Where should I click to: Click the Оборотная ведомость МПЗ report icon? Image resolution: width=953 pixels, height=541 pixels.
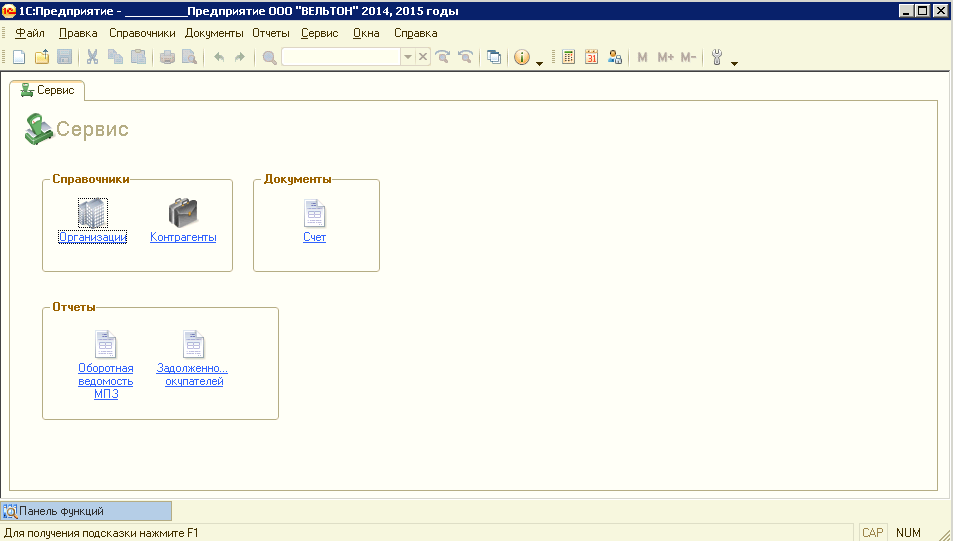point(106,344)
